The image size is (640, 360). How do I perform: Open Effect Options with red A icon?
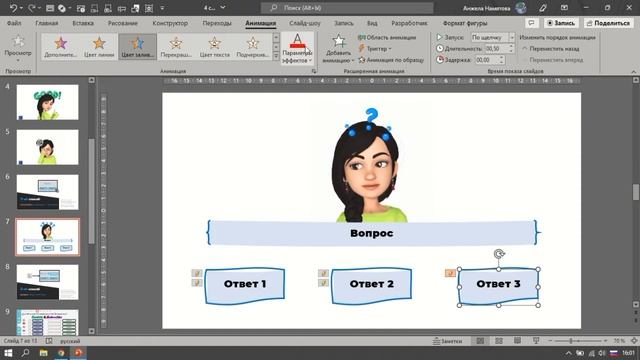coord(297,48)
